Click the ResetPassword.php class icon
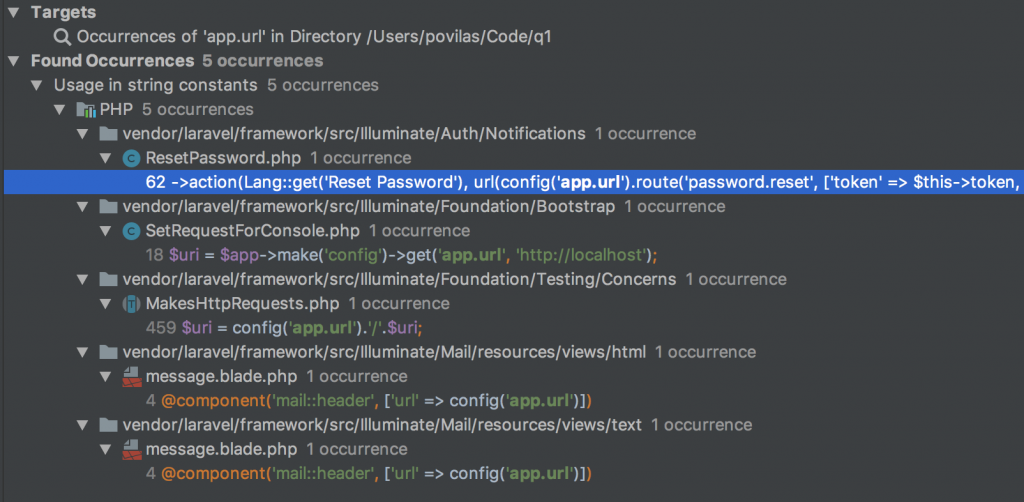Screen dimensions: 1024x502 tap(131, 159)
